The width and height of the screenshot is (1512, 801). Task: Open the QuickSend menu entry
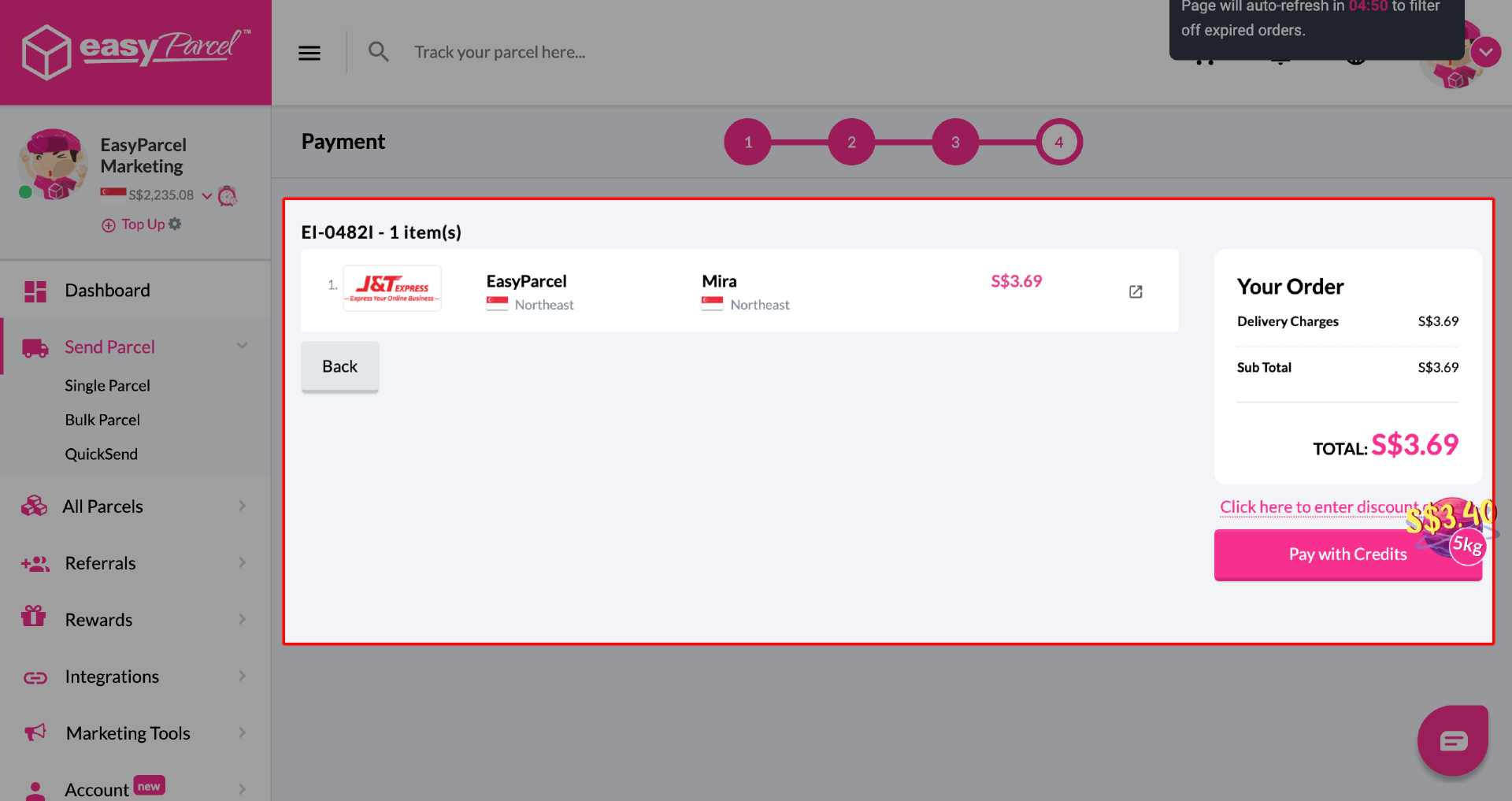click(x=102, y=454)
